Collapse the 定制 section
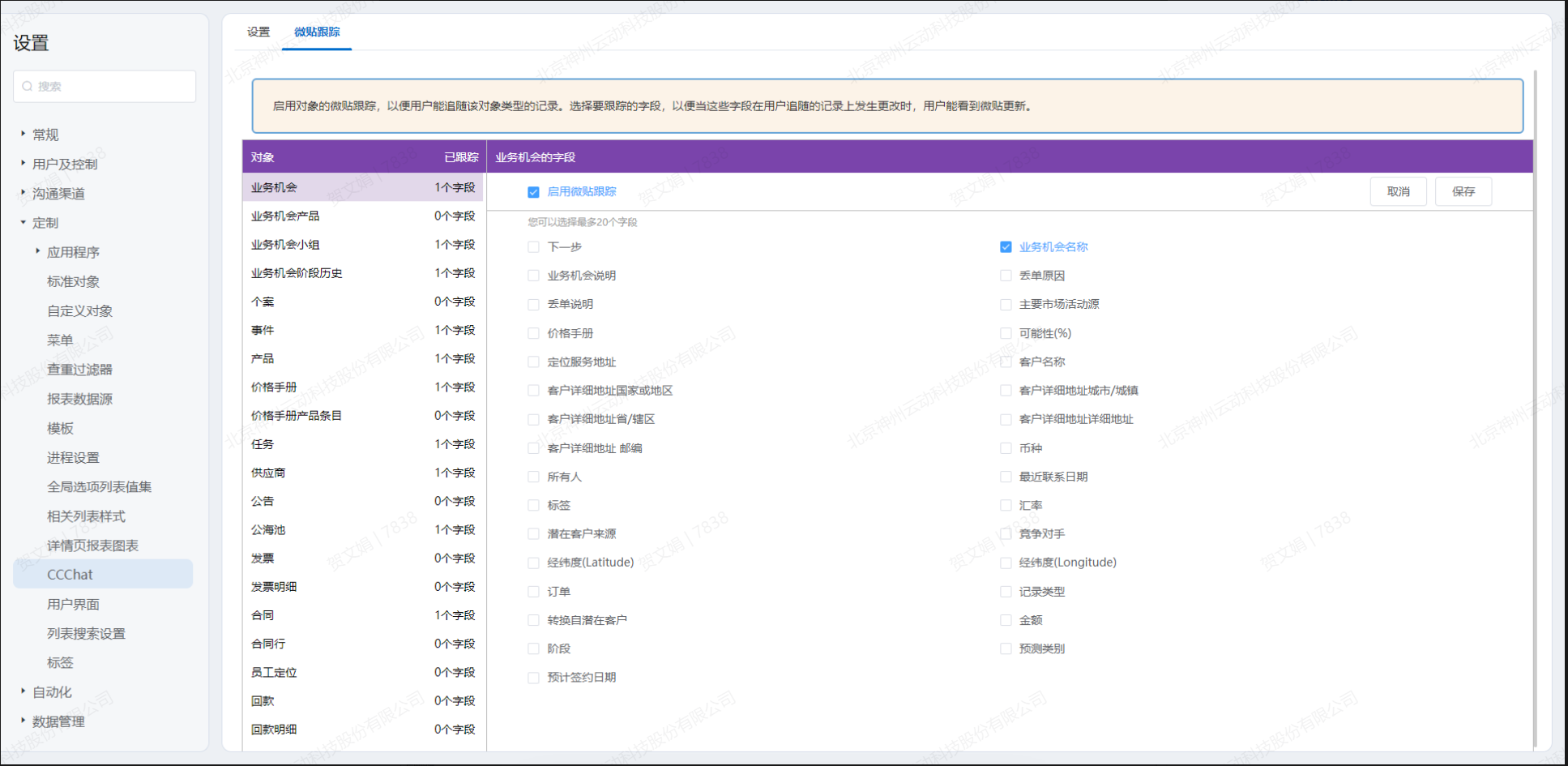This screenshot has width=1568, height=766. 23,222
